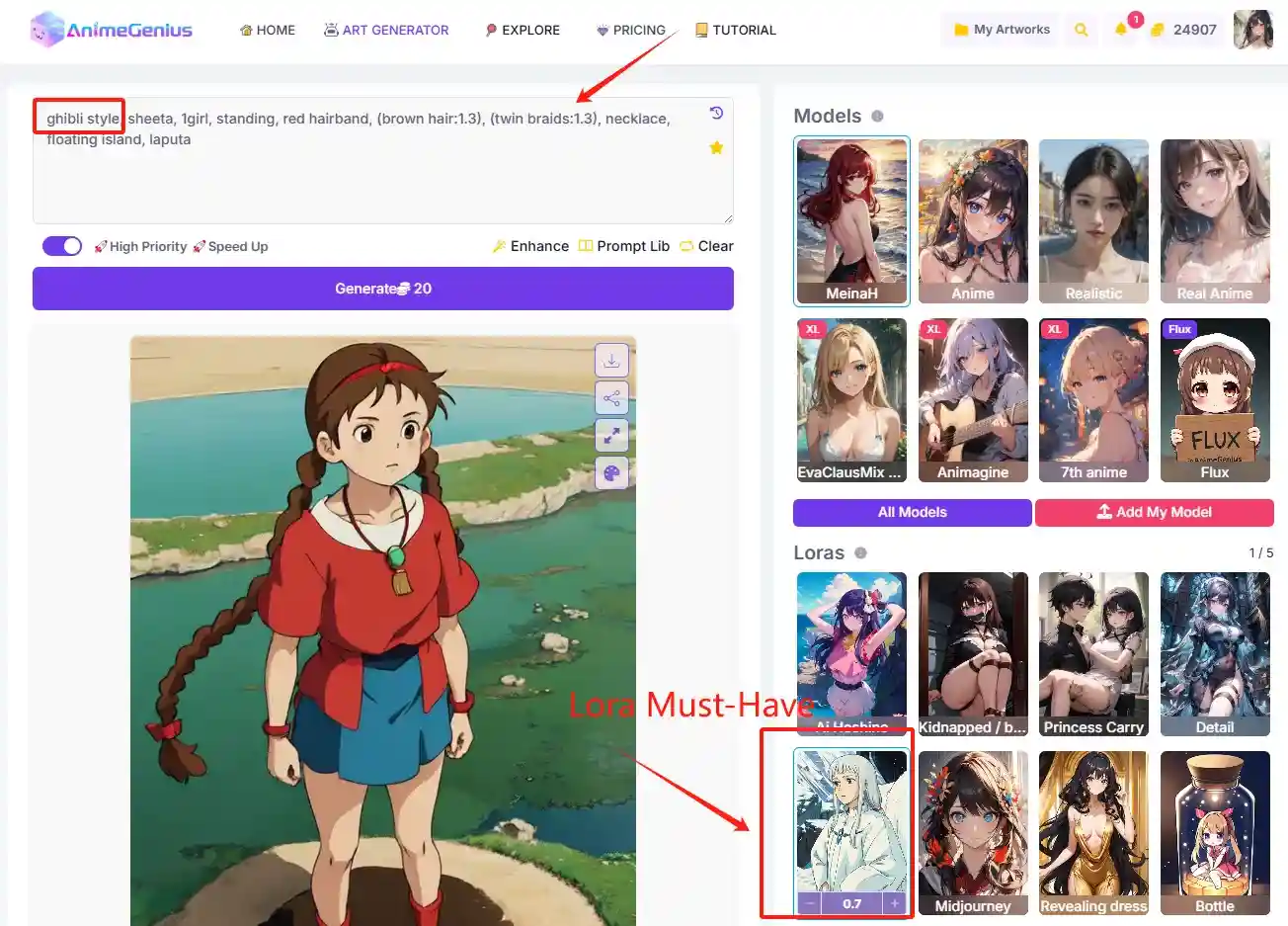The height and width of the screenshot is (926, 1288).
Task: Open the prompt history icon
Action: [x=715, y=112]
